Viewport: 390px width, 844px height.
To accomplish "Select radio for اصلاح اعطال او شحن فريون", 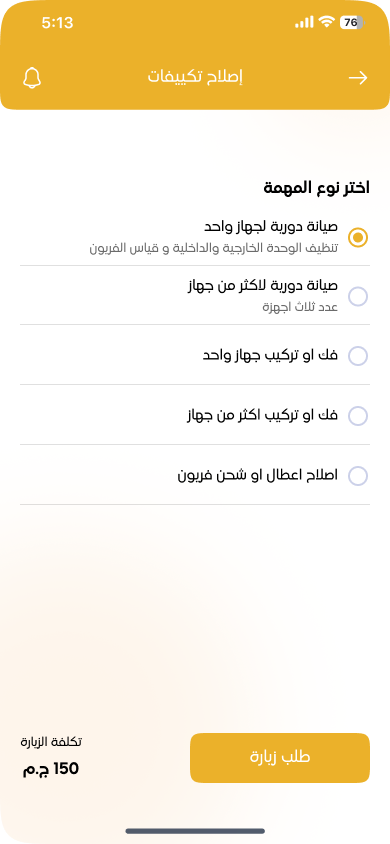I will (358, 476).
